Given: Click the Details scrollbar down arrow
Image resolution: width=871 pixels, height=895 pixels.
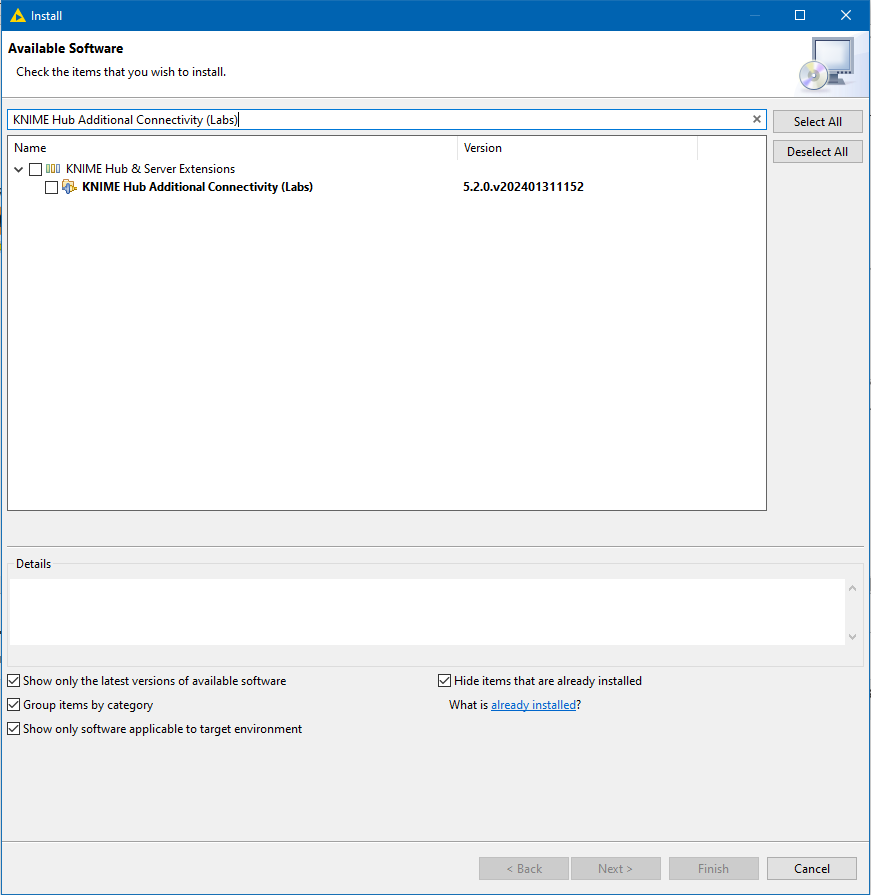Looking at the screenshot, I should click(852, 636).
